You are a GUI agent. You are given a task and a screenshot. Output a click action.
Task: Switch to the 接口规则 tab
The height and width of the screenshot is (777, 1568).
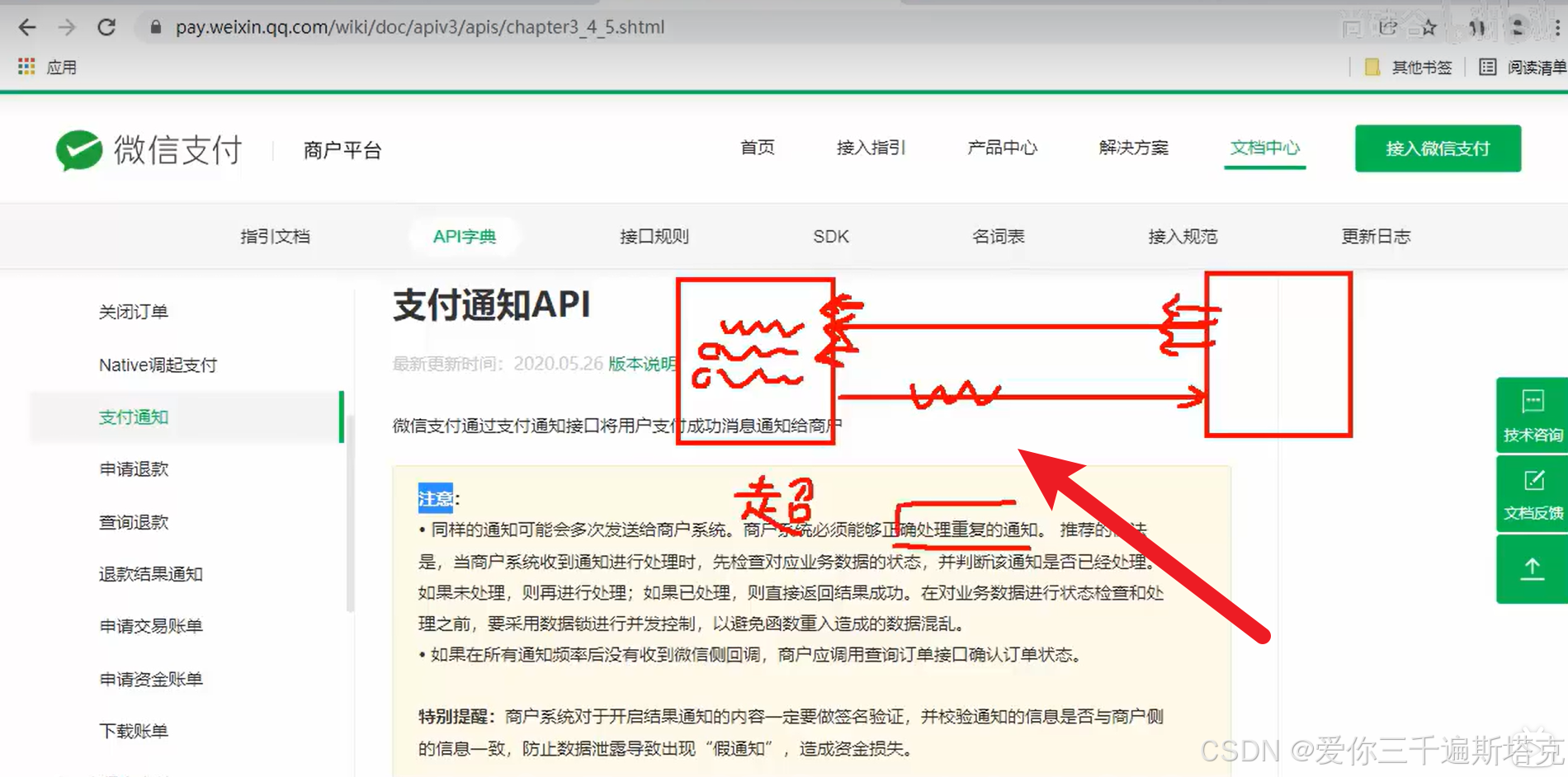654,237
